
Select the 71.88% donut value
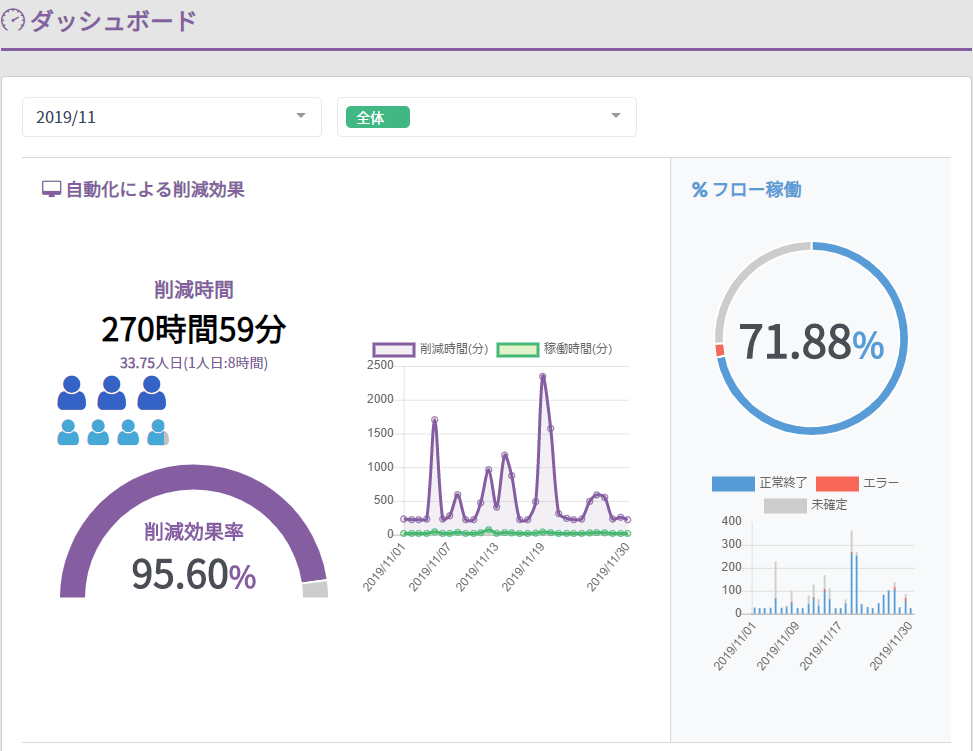tap(811, 341)
